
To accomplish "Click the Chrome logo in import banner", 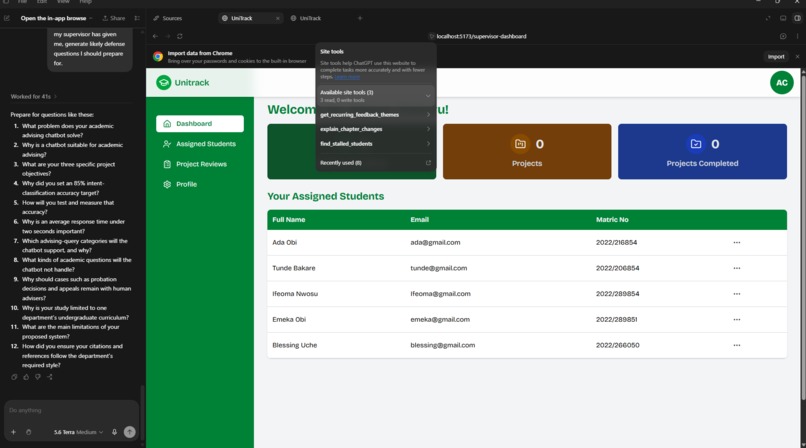I will 158,57.
